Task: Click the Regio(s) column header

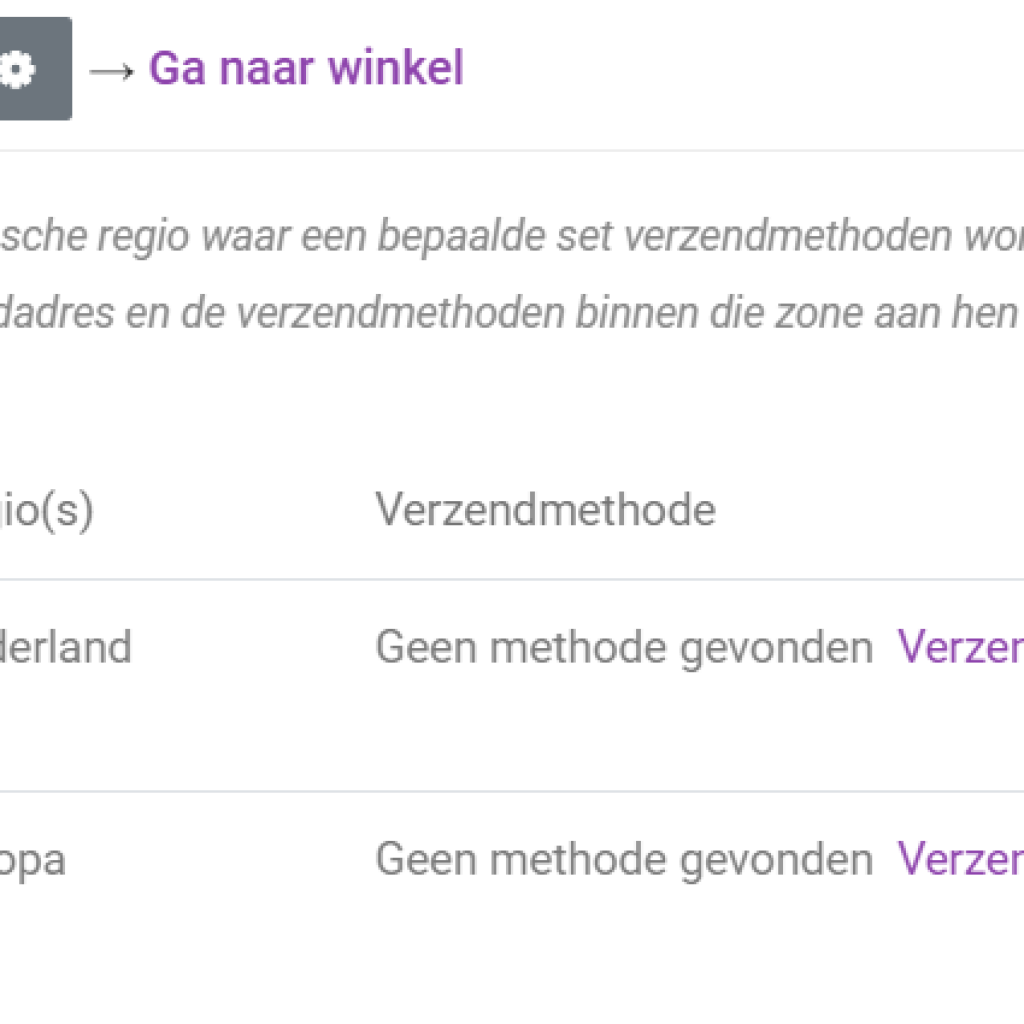Action: (46, 511)
